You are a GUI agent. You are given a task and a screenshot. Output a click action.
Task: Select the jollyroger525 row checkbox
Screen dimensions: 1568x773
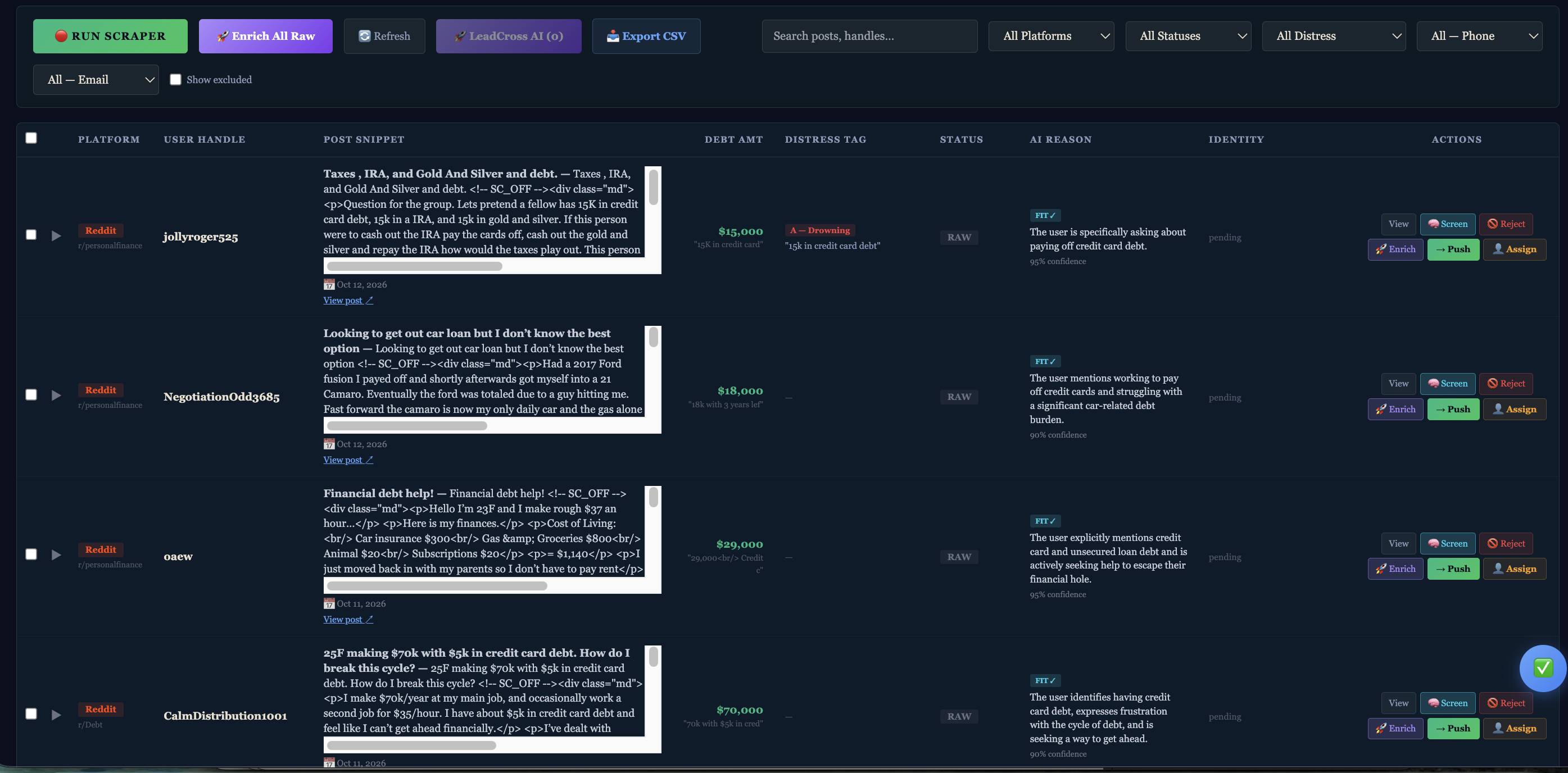click(x=31, y=235)
